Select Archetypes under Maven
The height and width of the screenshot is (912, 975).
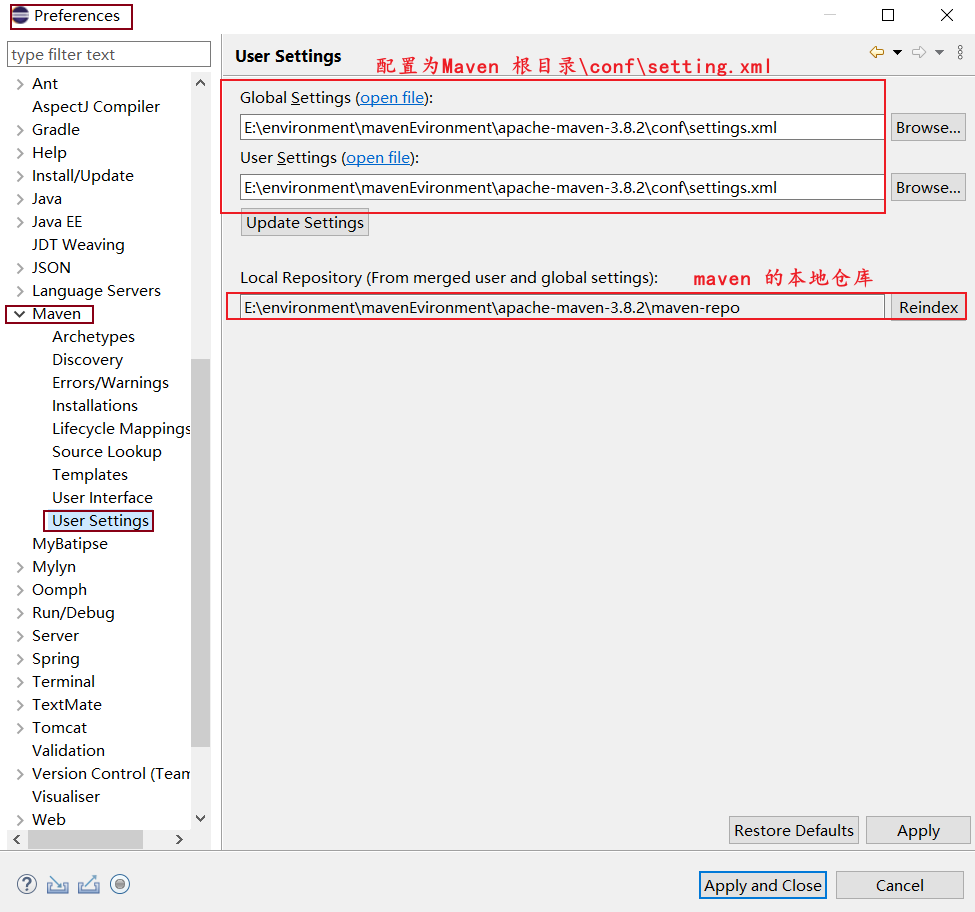point(93,337)
